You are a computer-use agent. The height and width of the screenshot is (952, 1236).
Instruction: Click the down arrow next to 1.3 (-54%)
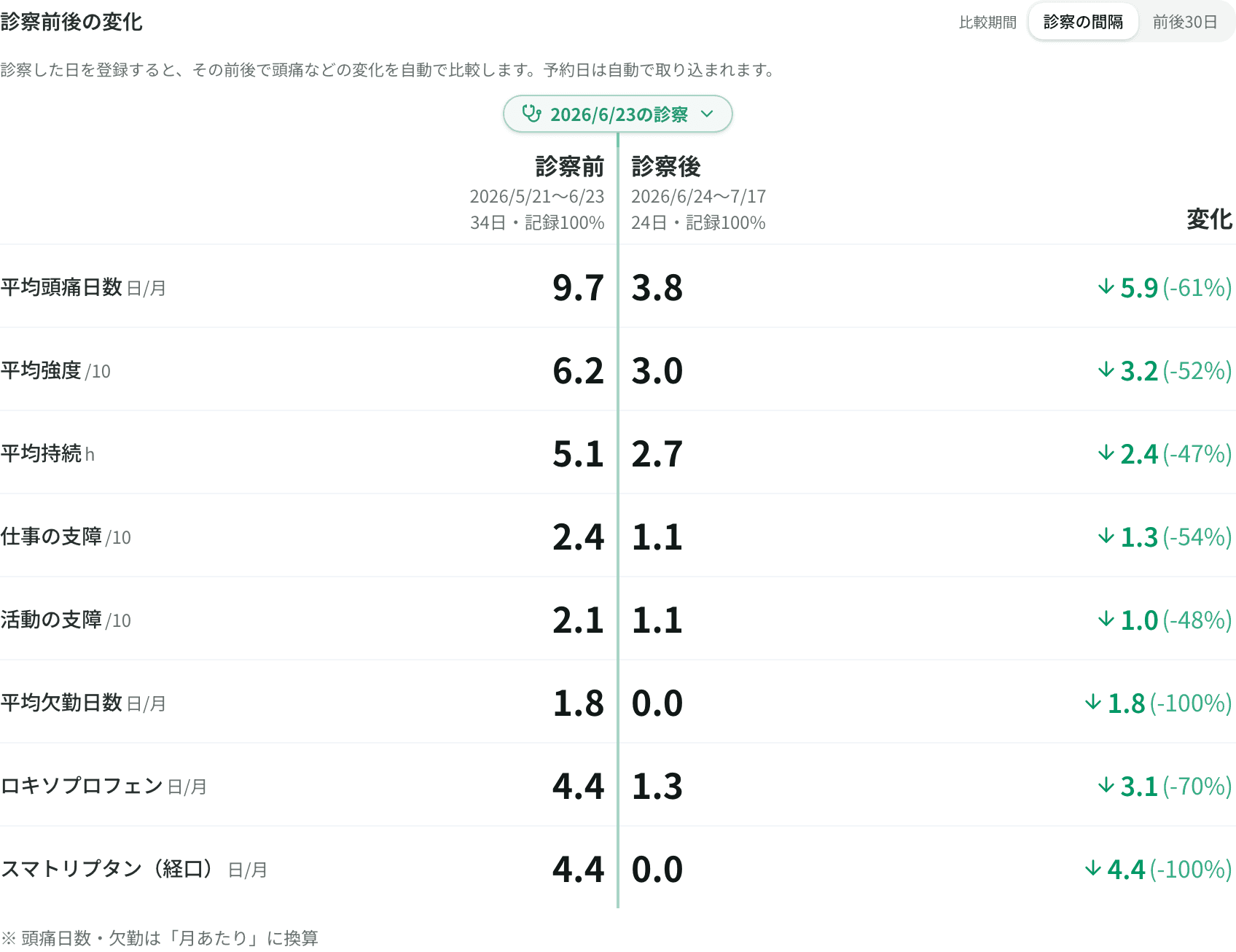coord(1106,536)
